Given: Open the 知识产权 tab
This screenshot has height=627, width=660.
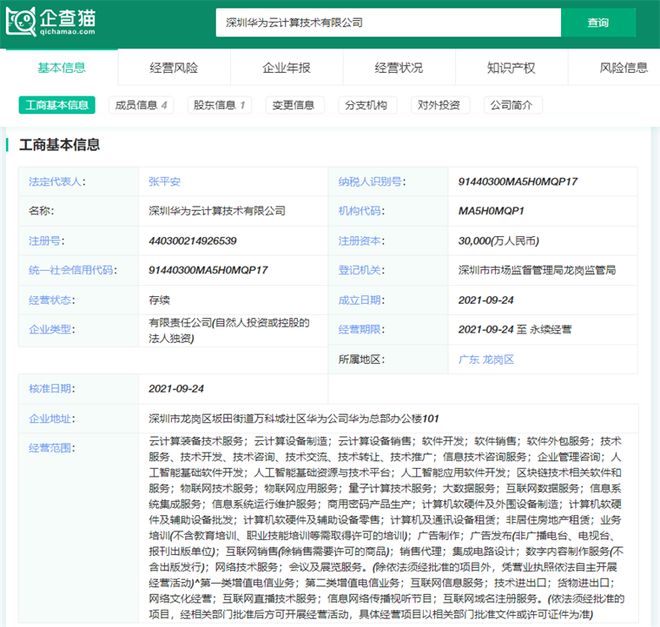Looking at the screenshot, I should pos(511,68).
